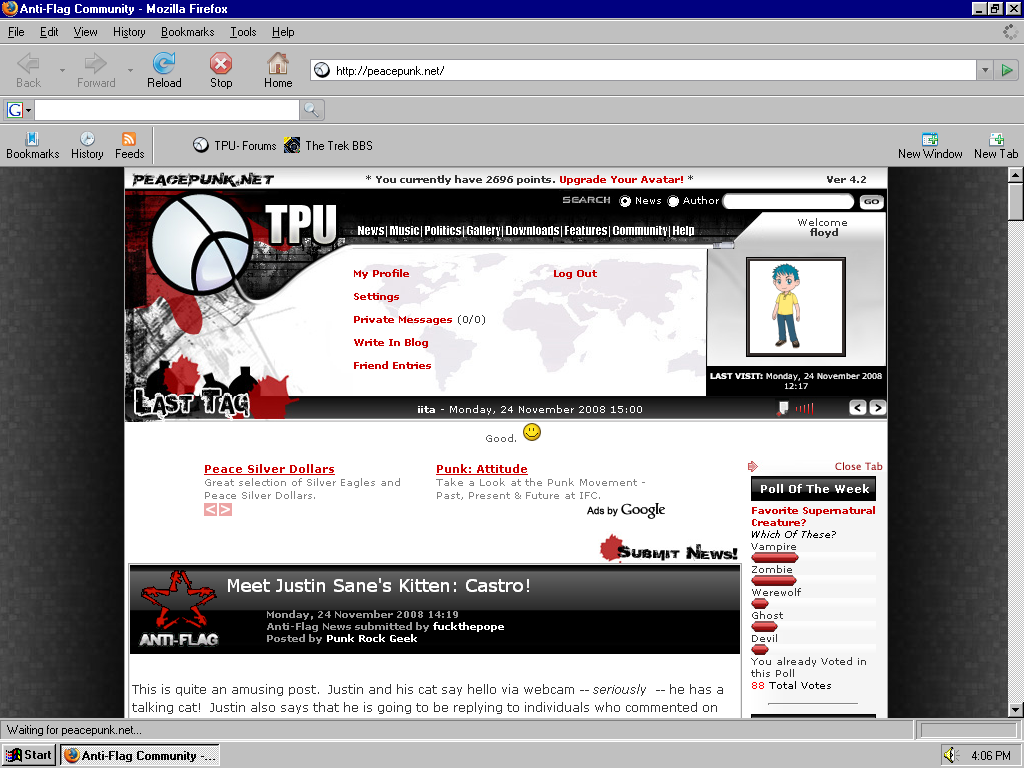Expand the Google search engine dropdown
This screenshot has height=768, width=1024.
(x=20, y=110)
